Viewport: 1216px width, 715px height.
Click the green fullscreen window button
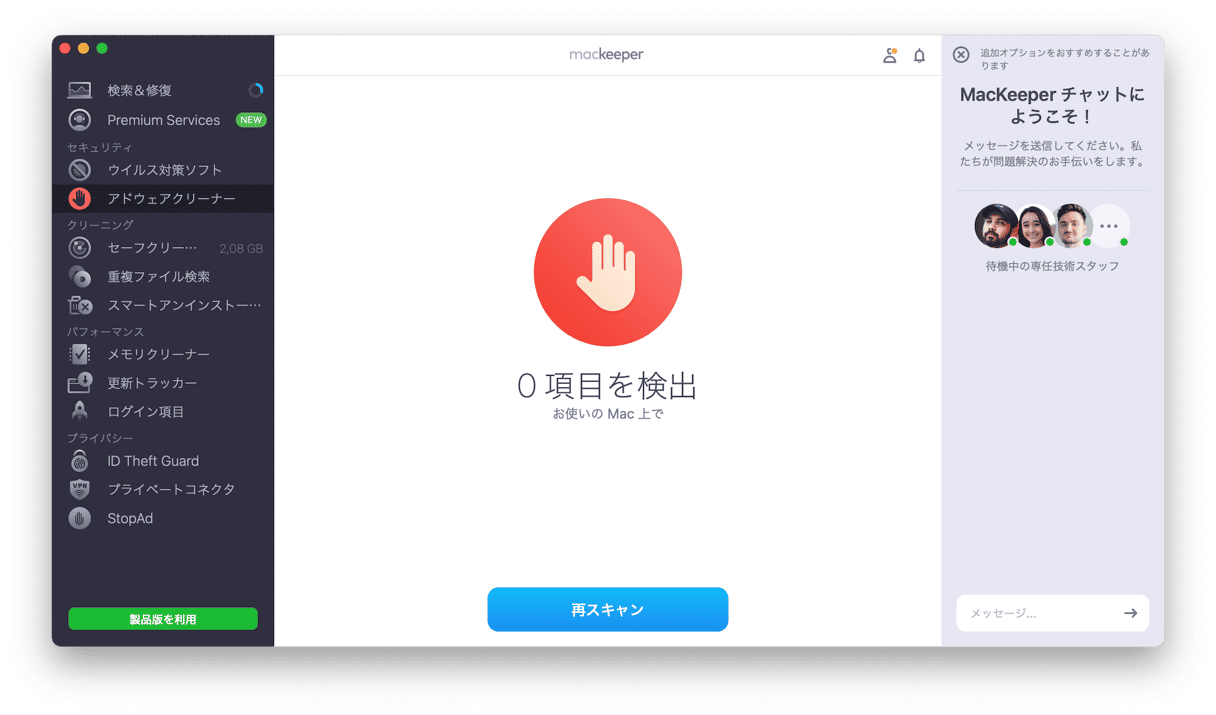coord(102,48)
